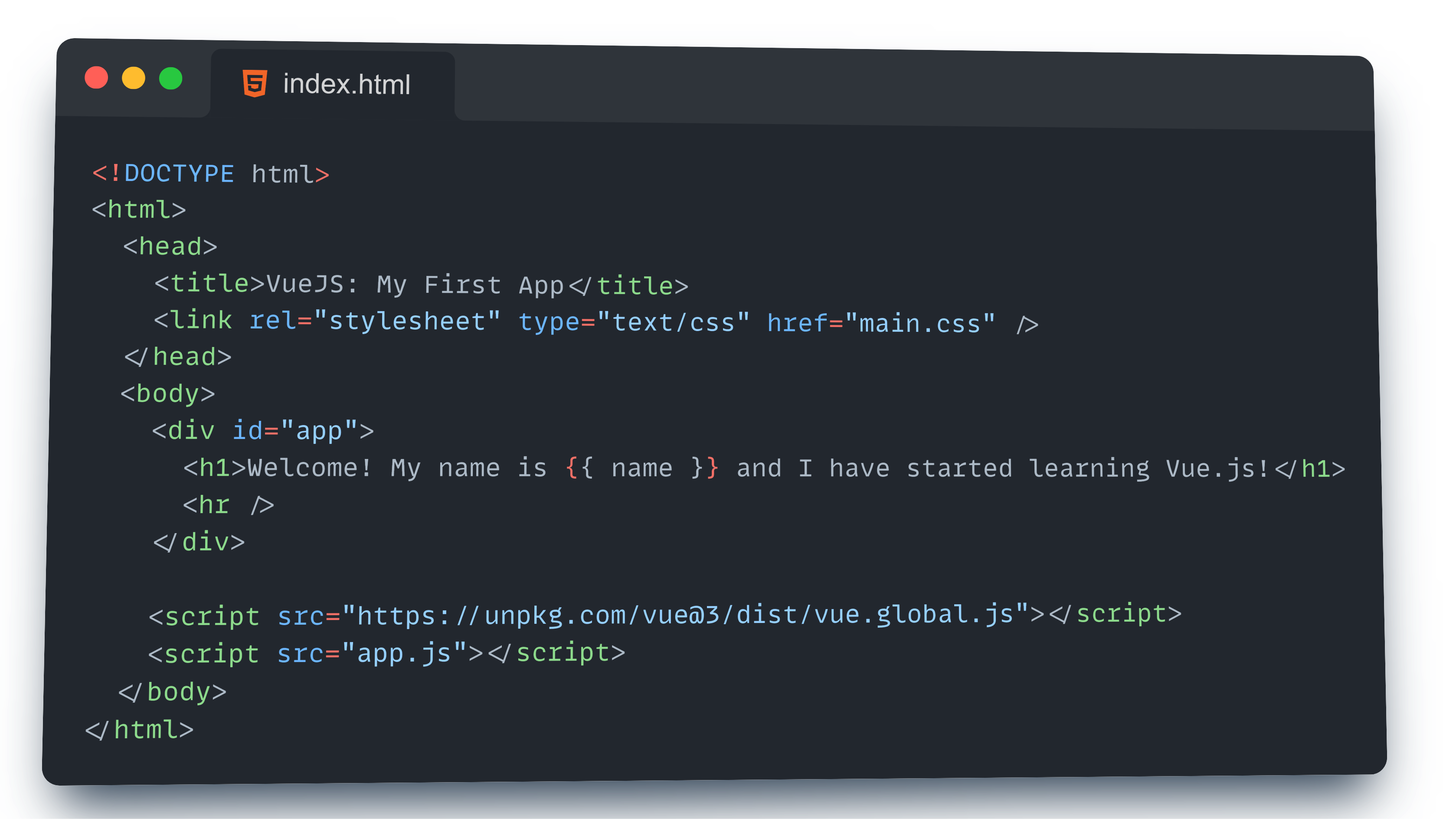Click the opening body tag
1456x819 pixels.
168,393
